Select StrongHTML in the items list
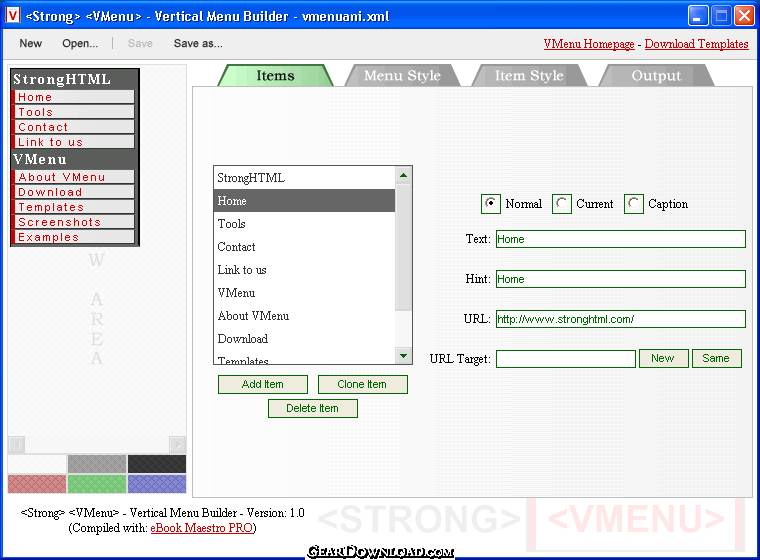 304,178
